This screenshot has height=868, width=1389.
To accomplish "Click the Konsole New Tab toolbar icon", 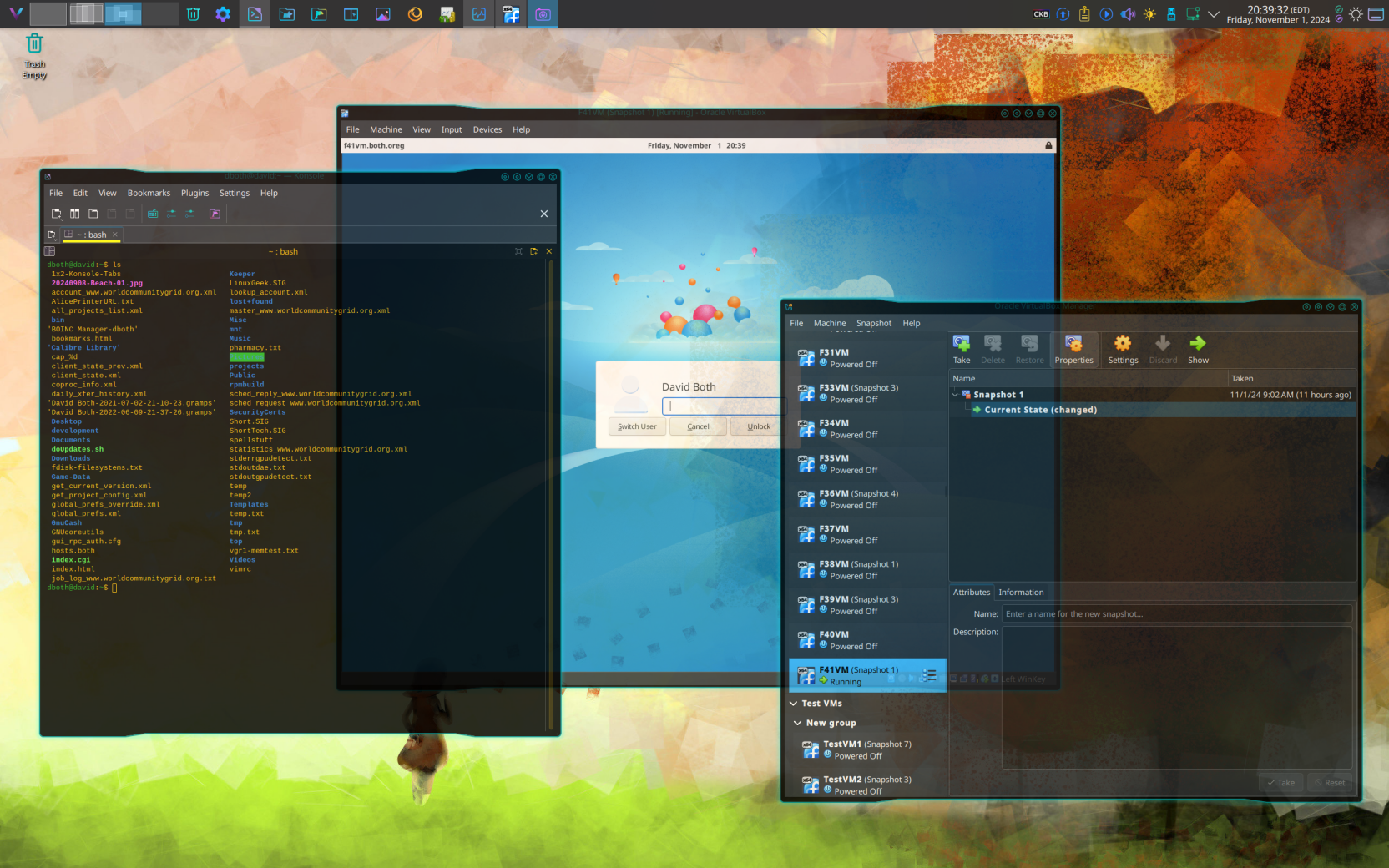I will pos(57,214).
